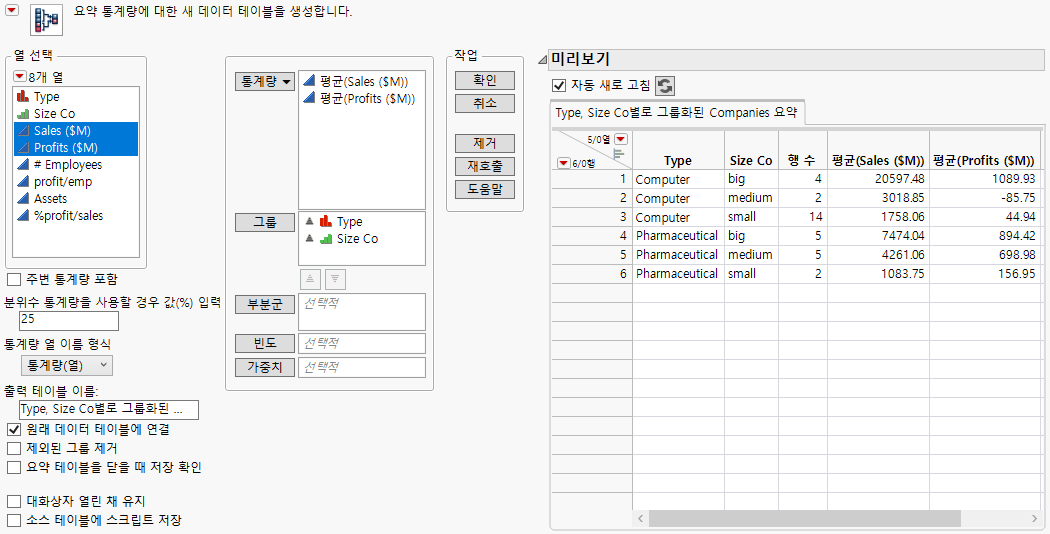Click the 부분군 optional field
Screen dimensions: 1050x534
[362, 312]
